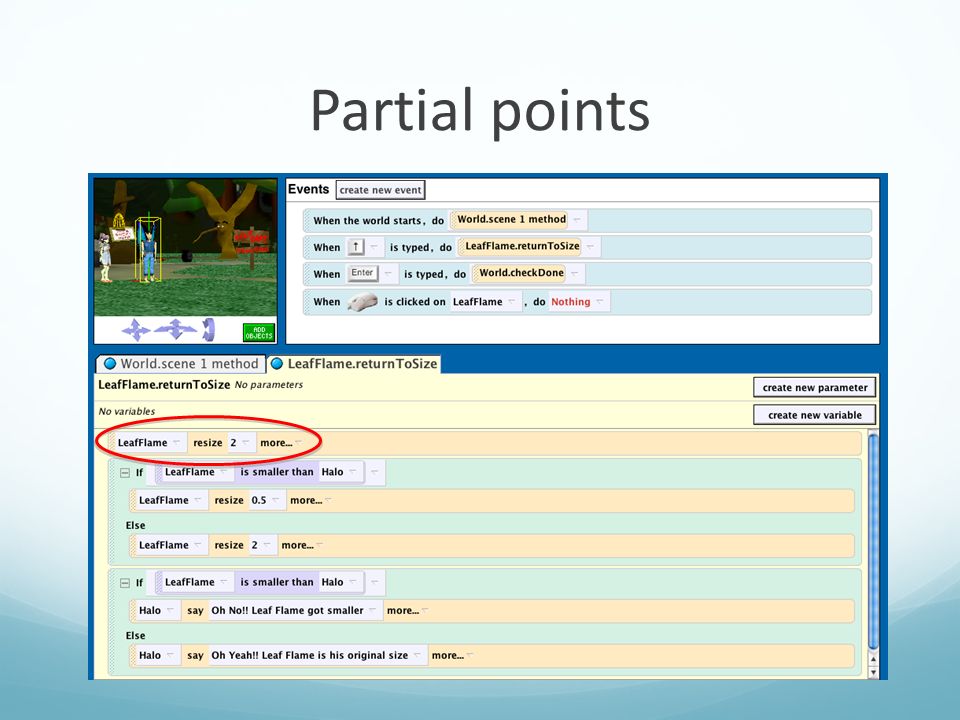The width and height of the screenshot is (960, 720).
Task: Select Oh No!! Leaf Flame got smaller text
Action: coord(287,610)
